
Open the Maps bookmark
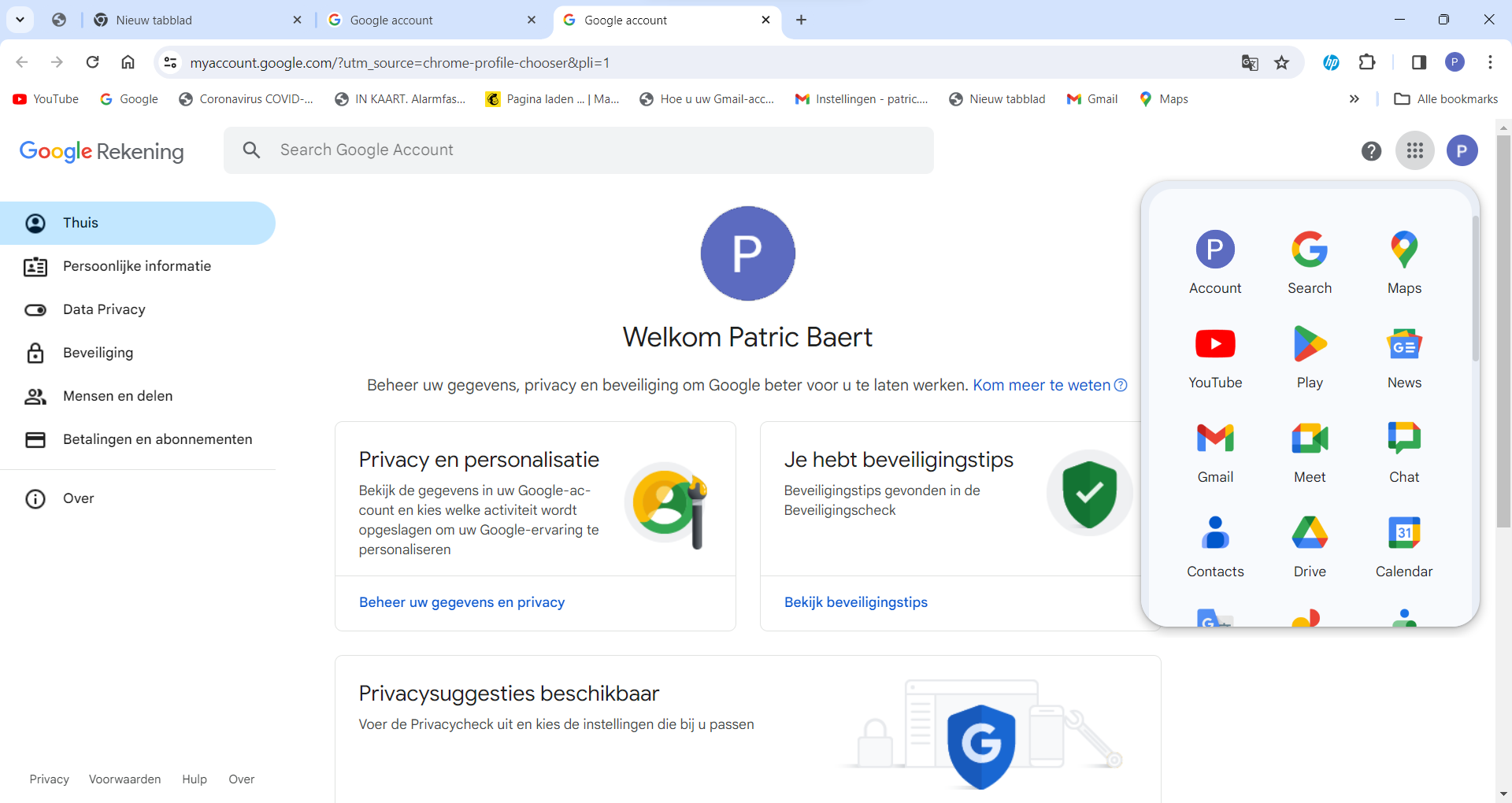point(1163,99)
